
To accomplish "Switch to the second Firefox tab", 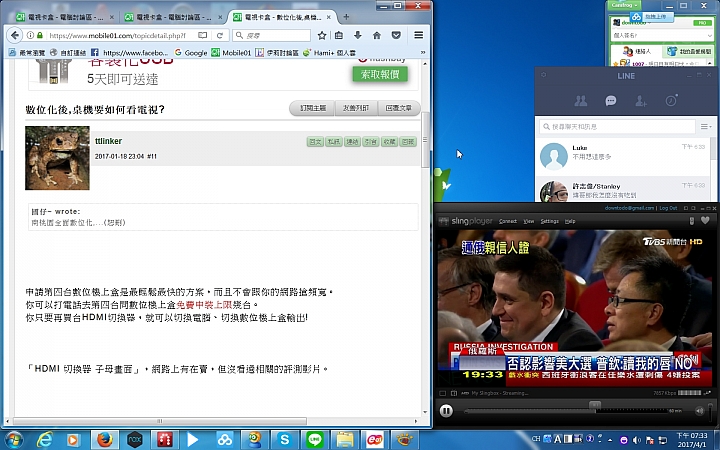I will click(173, 17).
